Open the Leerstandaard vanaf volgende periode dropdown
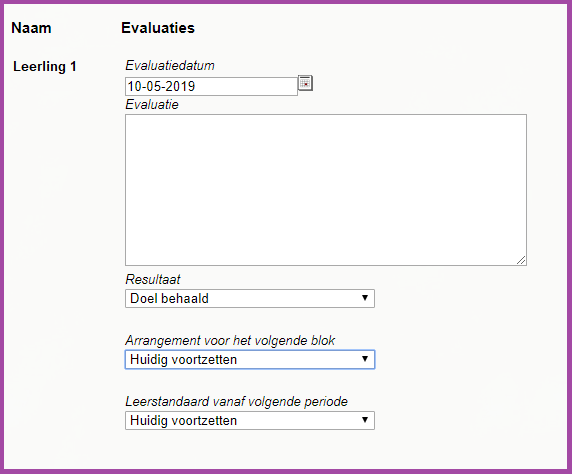Screen dimensions: 572x474 point(250,420)
